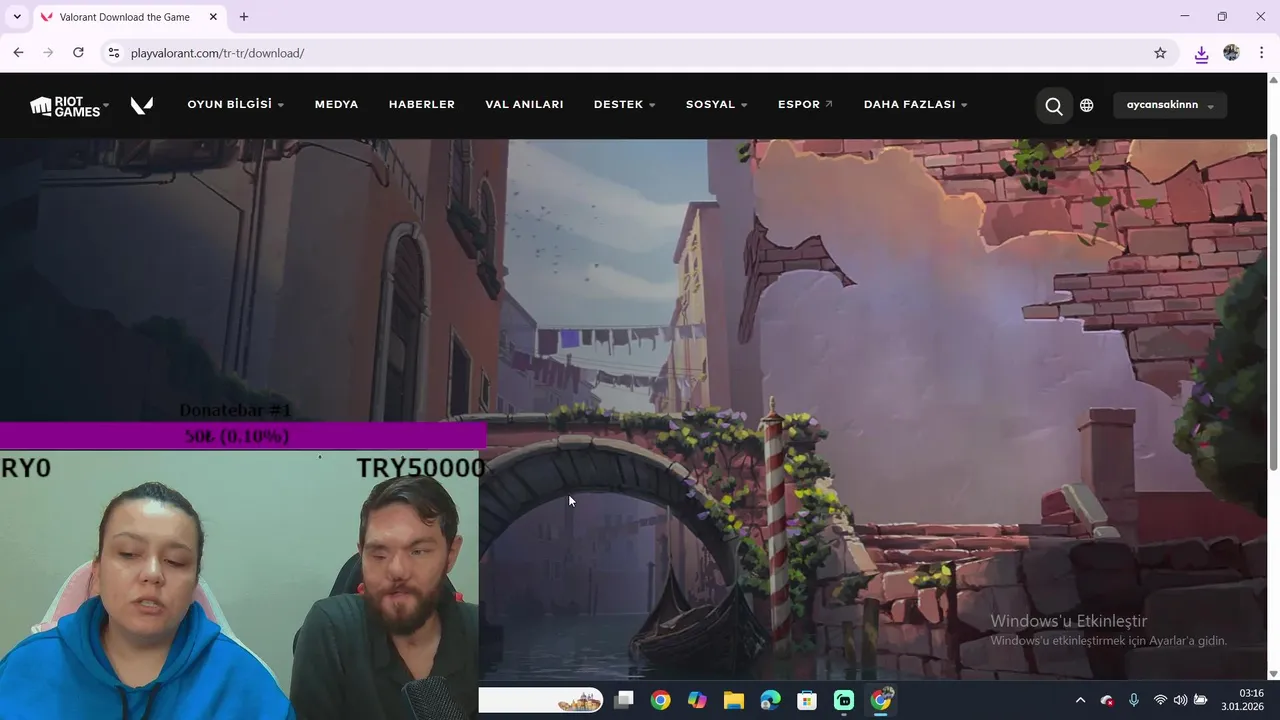Close the Valorant Download tab

click(x=213, y=17)
